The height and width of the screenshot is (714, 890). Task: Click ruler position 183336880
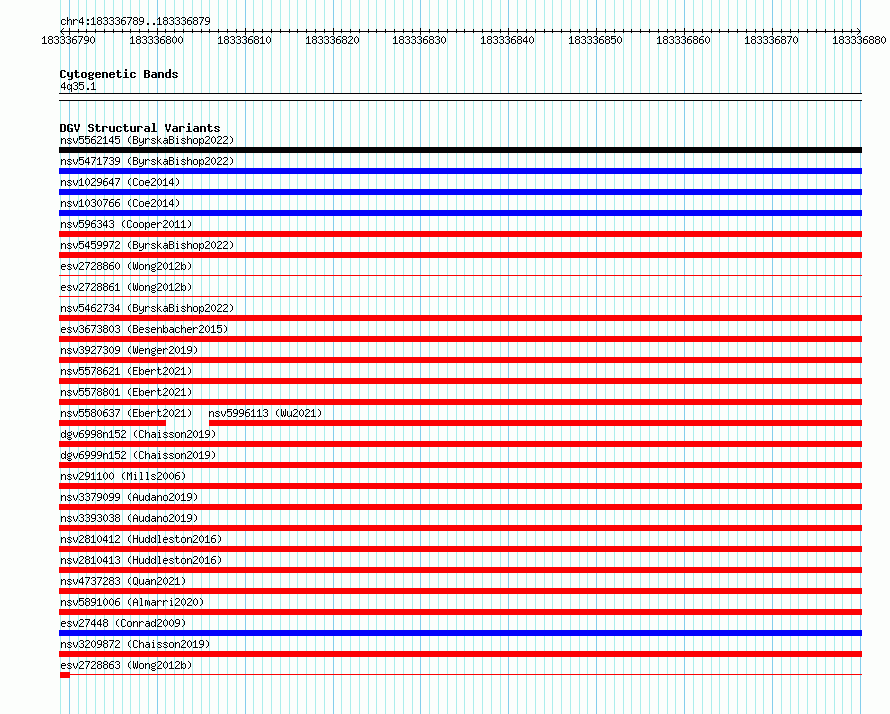coord(859,40)
